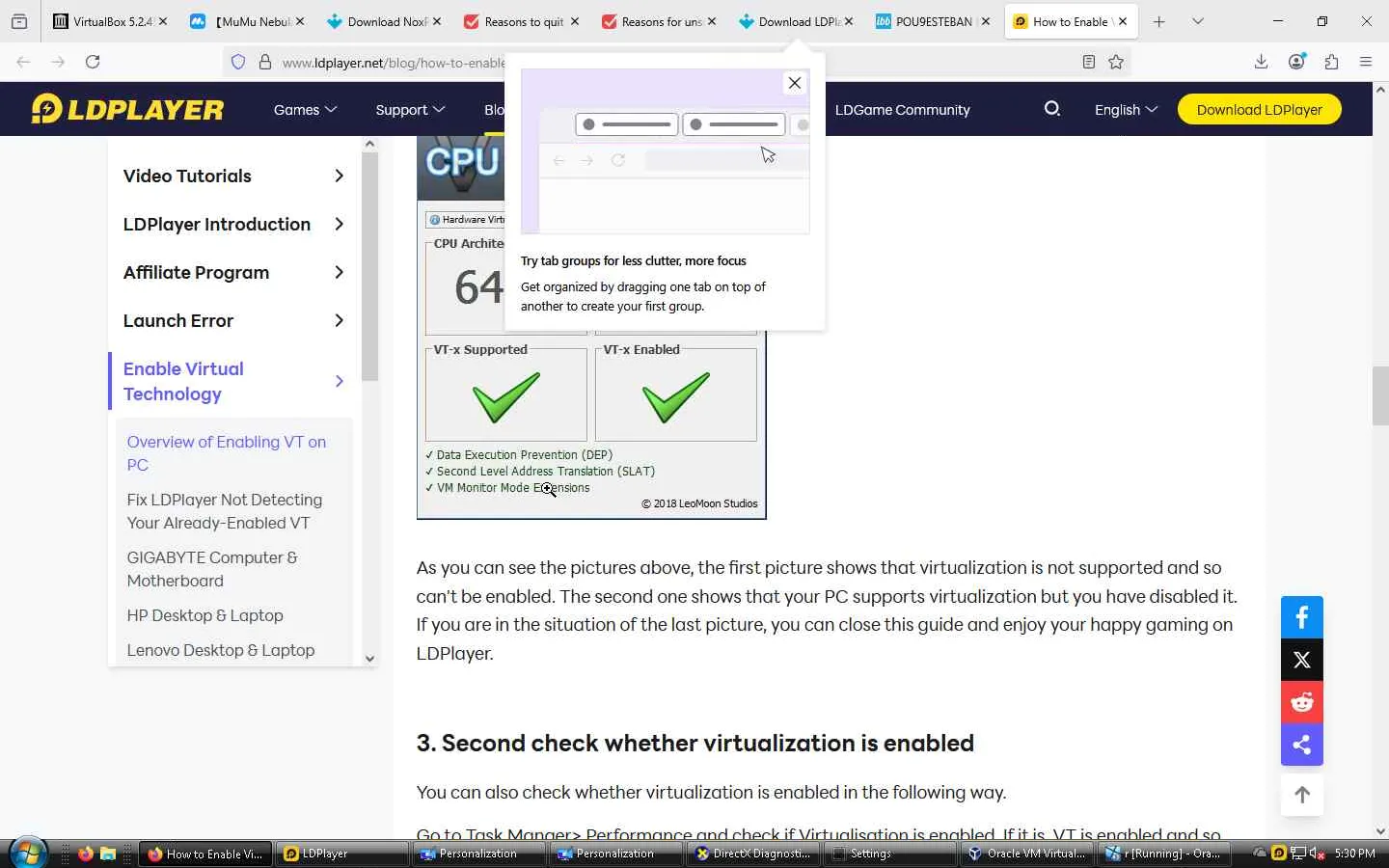
Task: Open the Firefox account menu
Action: pyautogui.click(x=1296, y=62)
